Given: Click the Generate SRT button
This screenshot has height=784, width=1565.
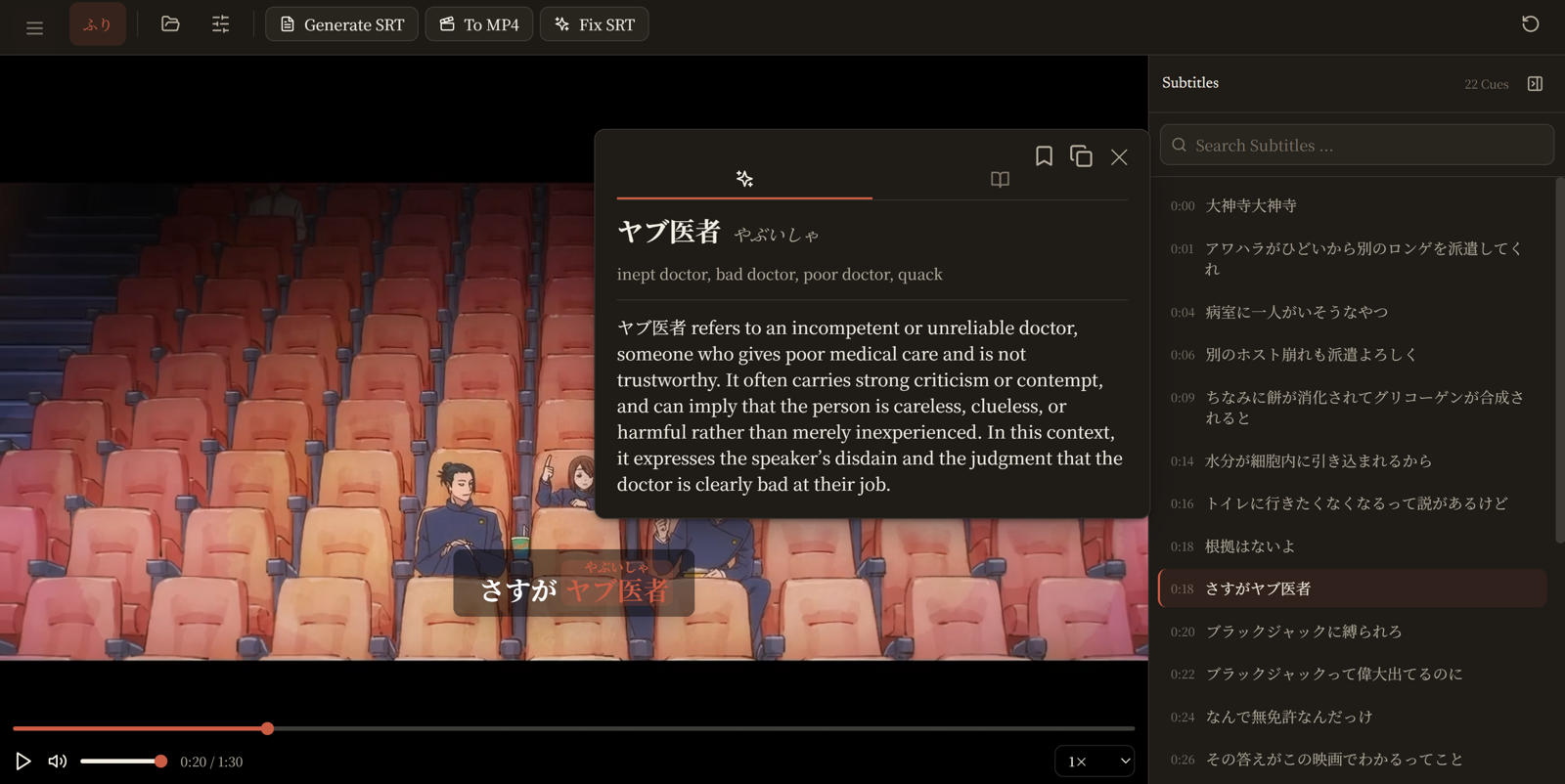Looking at the screenshot, I should click(x=341, y=24).
